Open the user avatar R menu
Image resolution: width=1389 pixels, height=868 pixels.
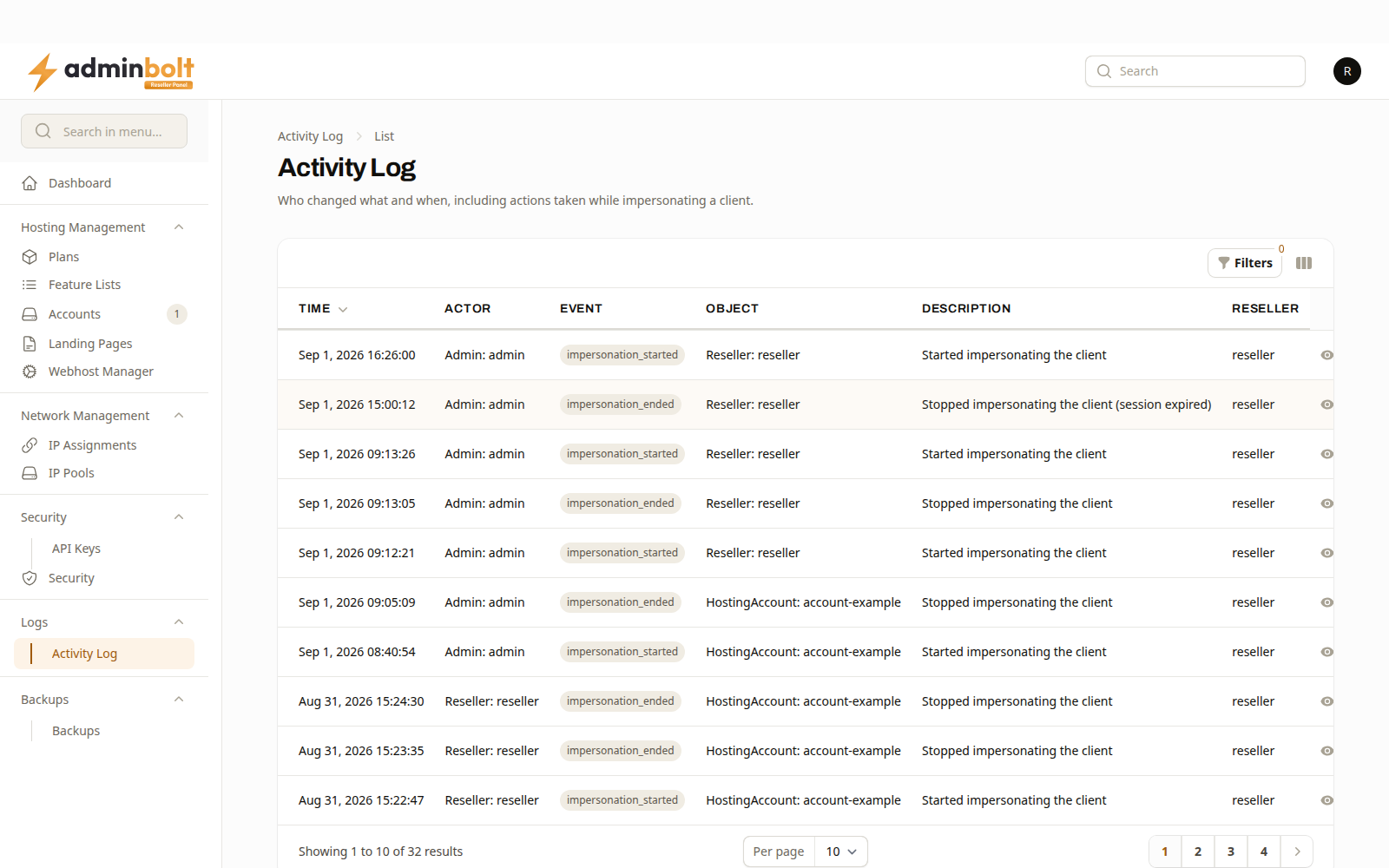tap(1346, 71)
